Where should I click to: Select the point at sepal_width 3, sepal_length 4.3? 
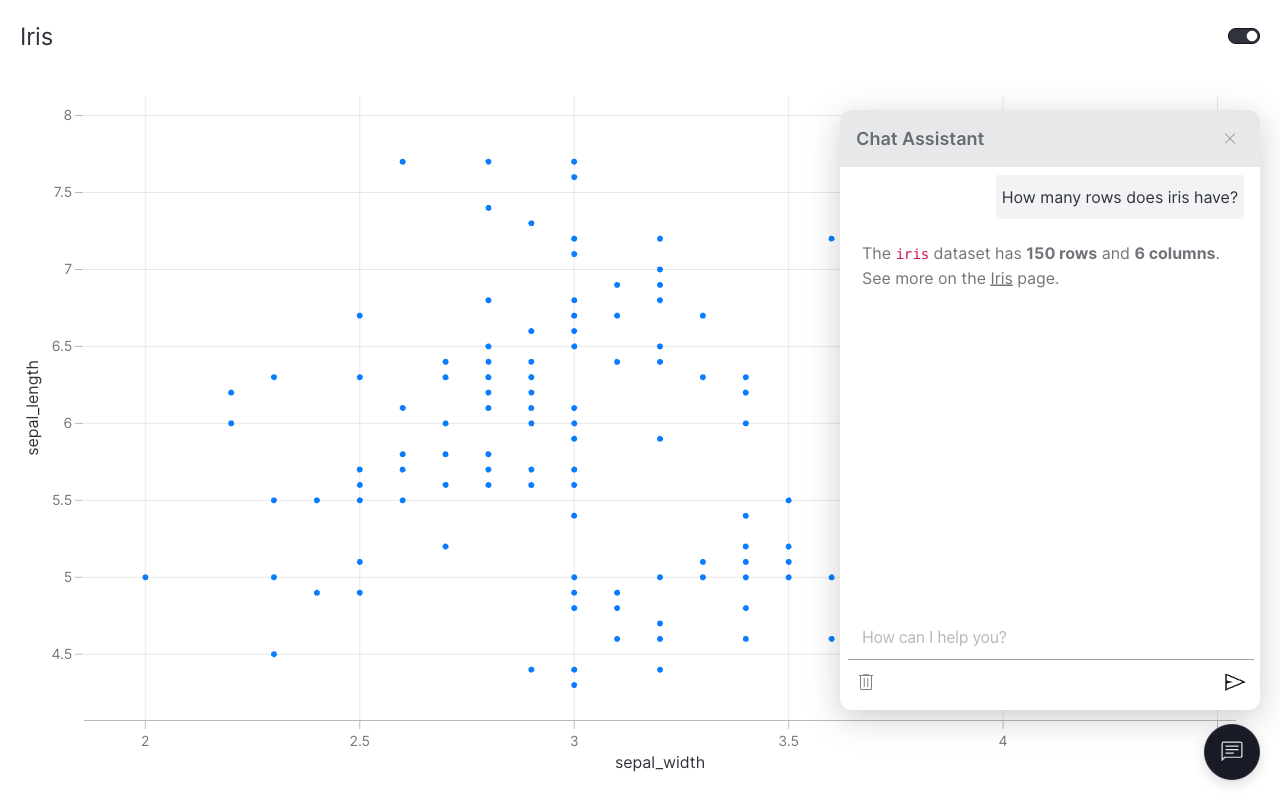[574, 685]
